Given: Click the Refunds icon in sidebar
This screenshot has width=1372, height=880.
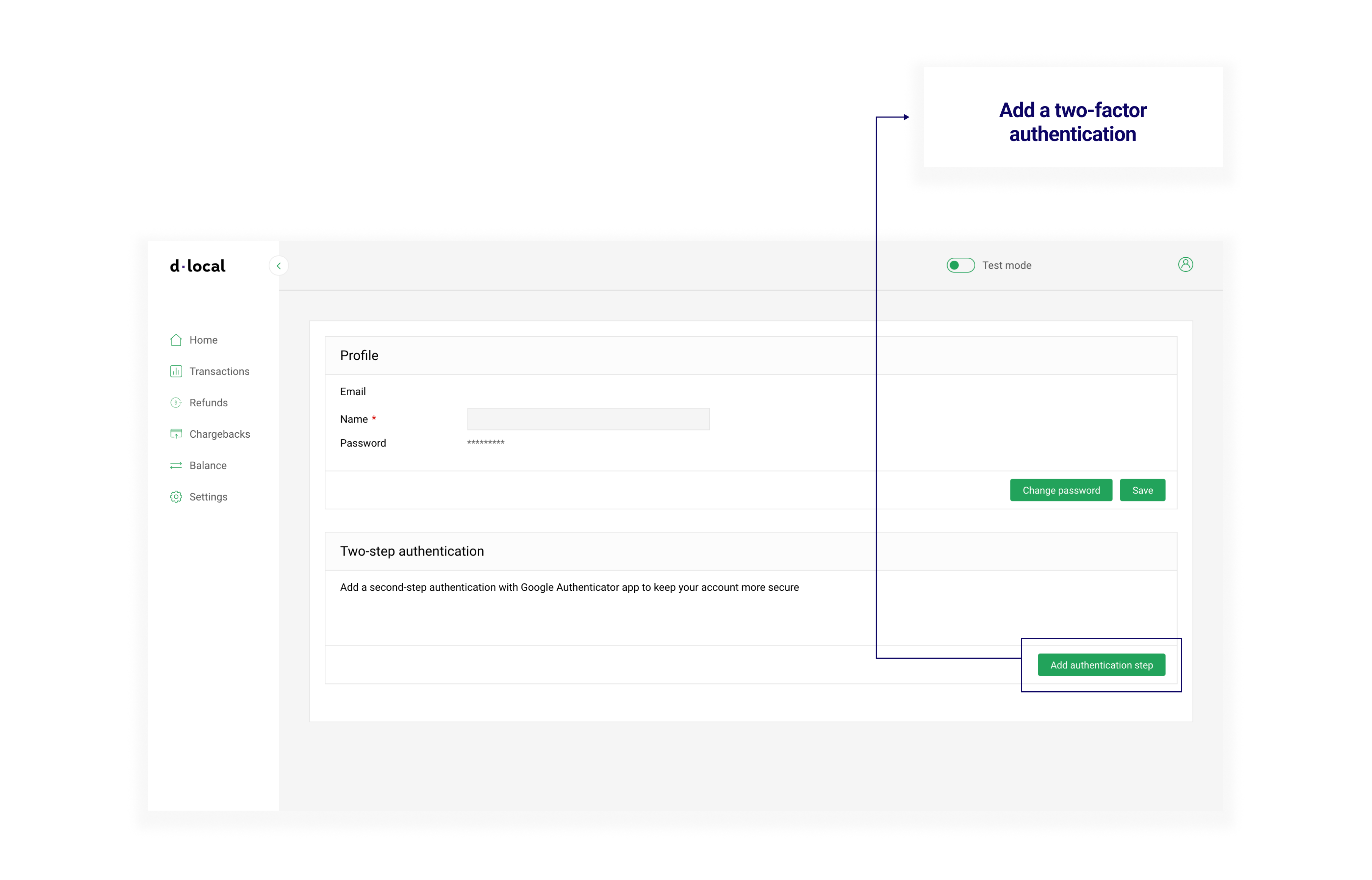Looking at the screenshot, I should tap(176, 403).
